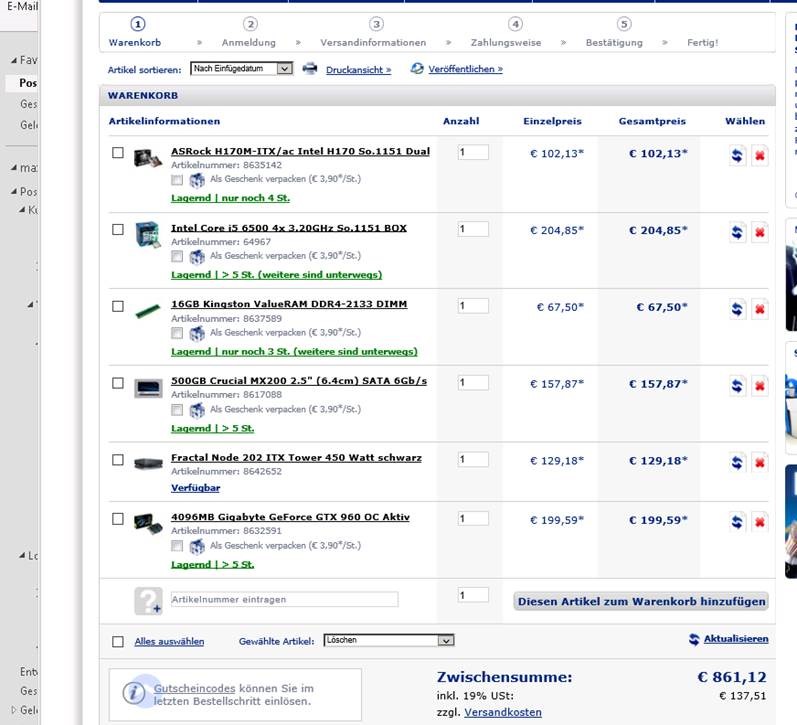Expand the bottom Gel folder in the mail sidebar

[14, 710]
